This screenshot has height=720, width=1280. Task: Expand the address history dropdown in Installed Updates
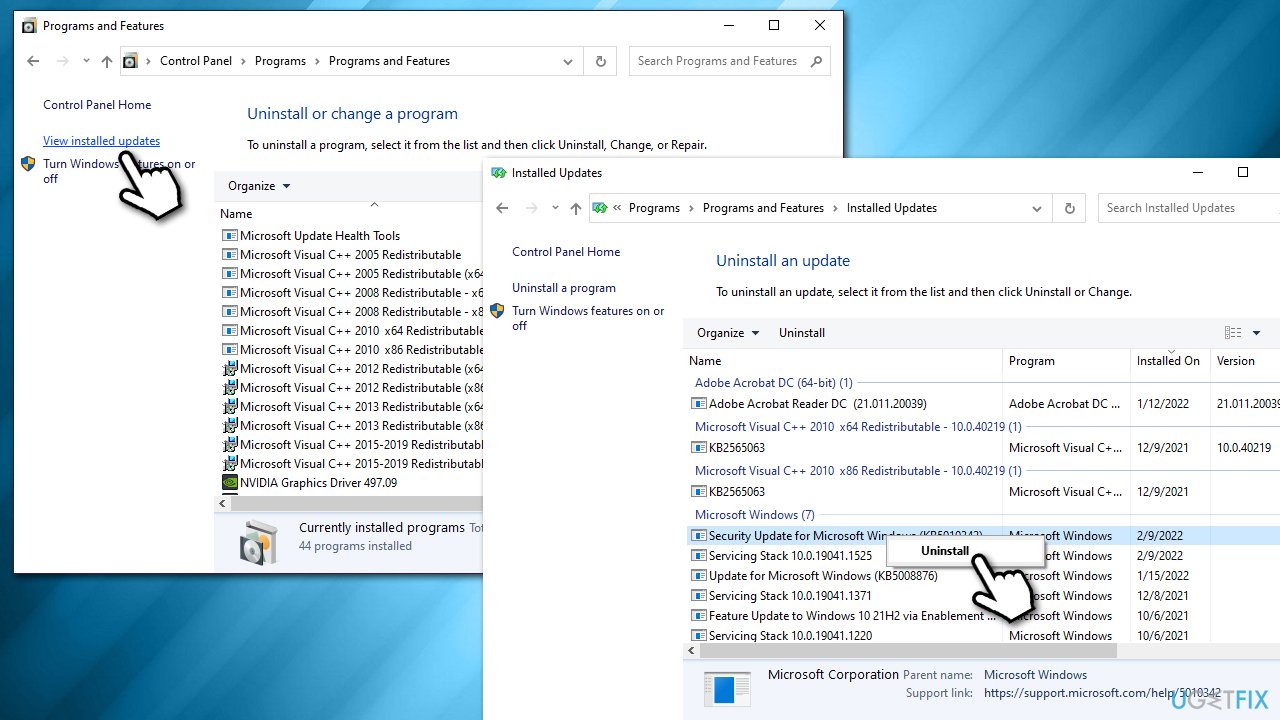tap(1037, 208)
